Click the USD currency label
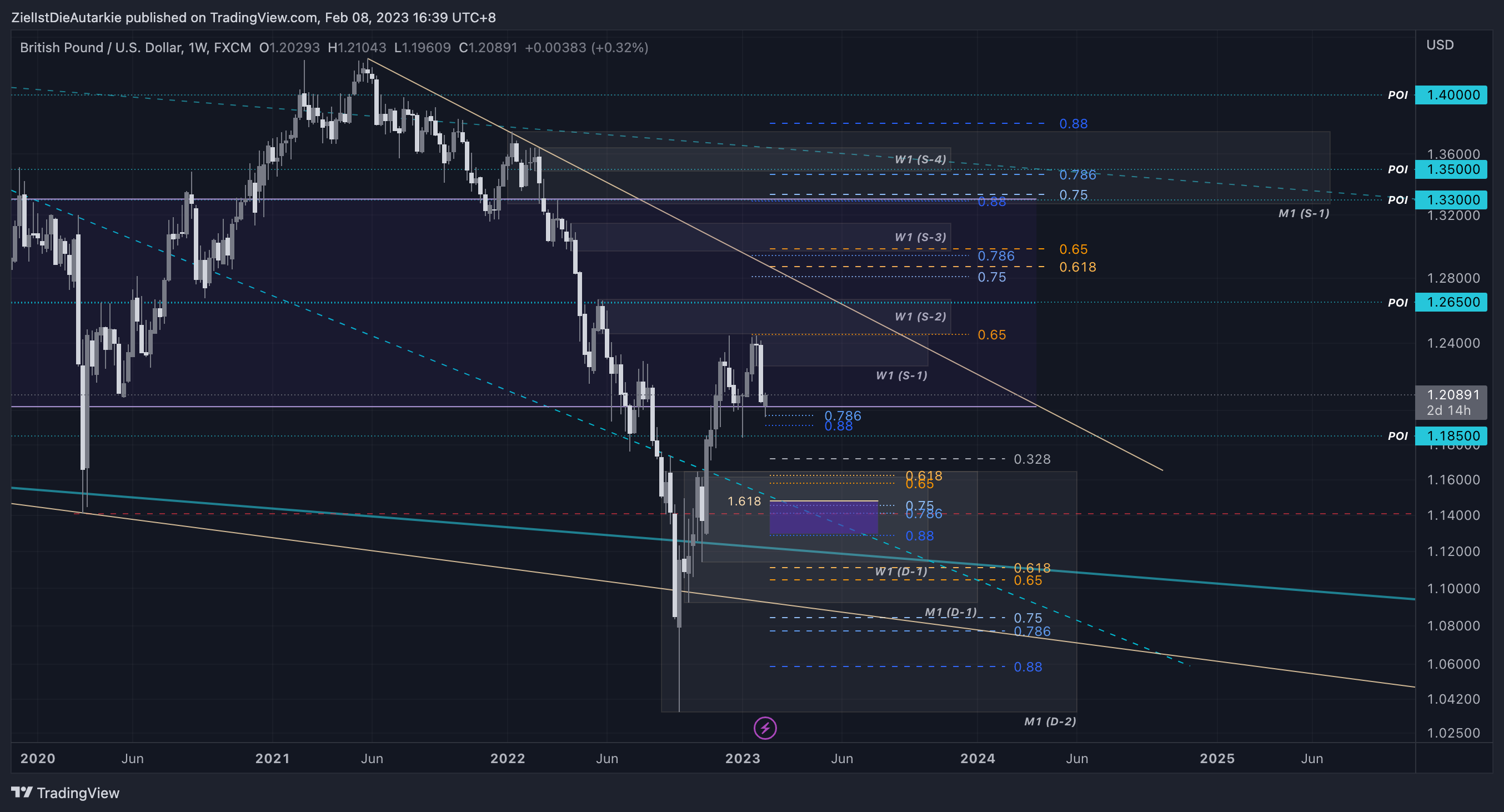Viewport: 1504px width, 812px height. 1440,45
